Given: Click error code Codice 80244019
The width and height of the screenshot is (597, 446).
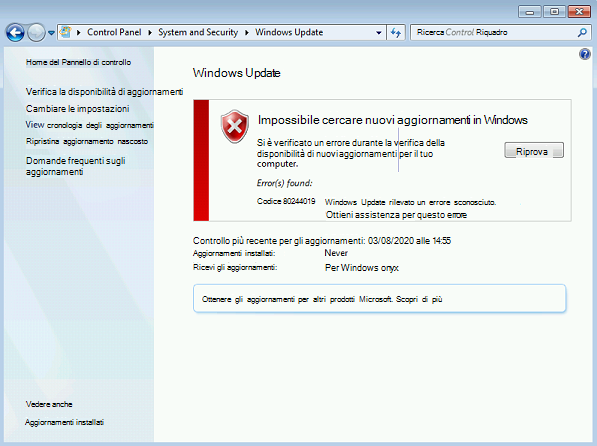Looking at the screenshot, I should tap(286, 201).
